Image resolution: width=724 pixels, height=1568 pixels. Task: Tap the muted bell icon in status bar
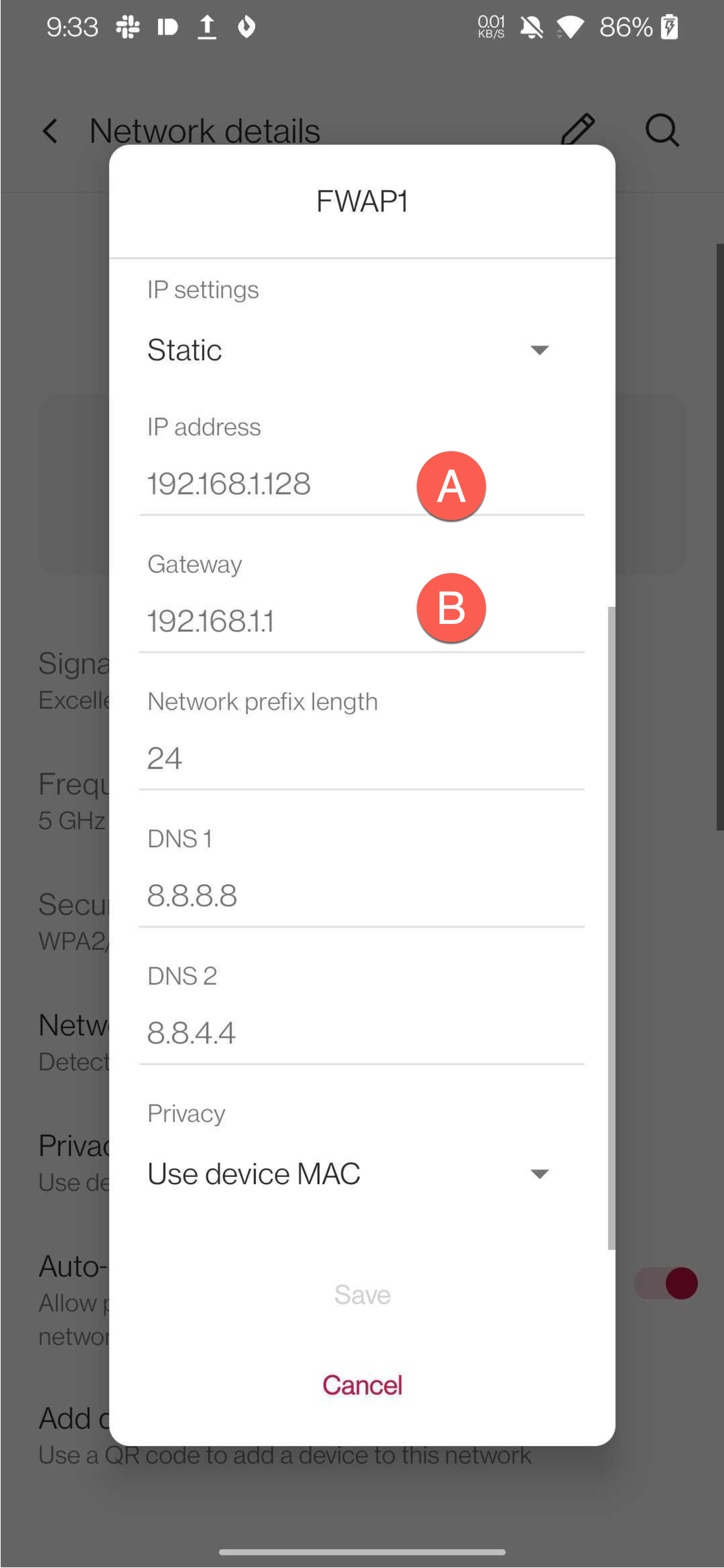coord(531,27)
